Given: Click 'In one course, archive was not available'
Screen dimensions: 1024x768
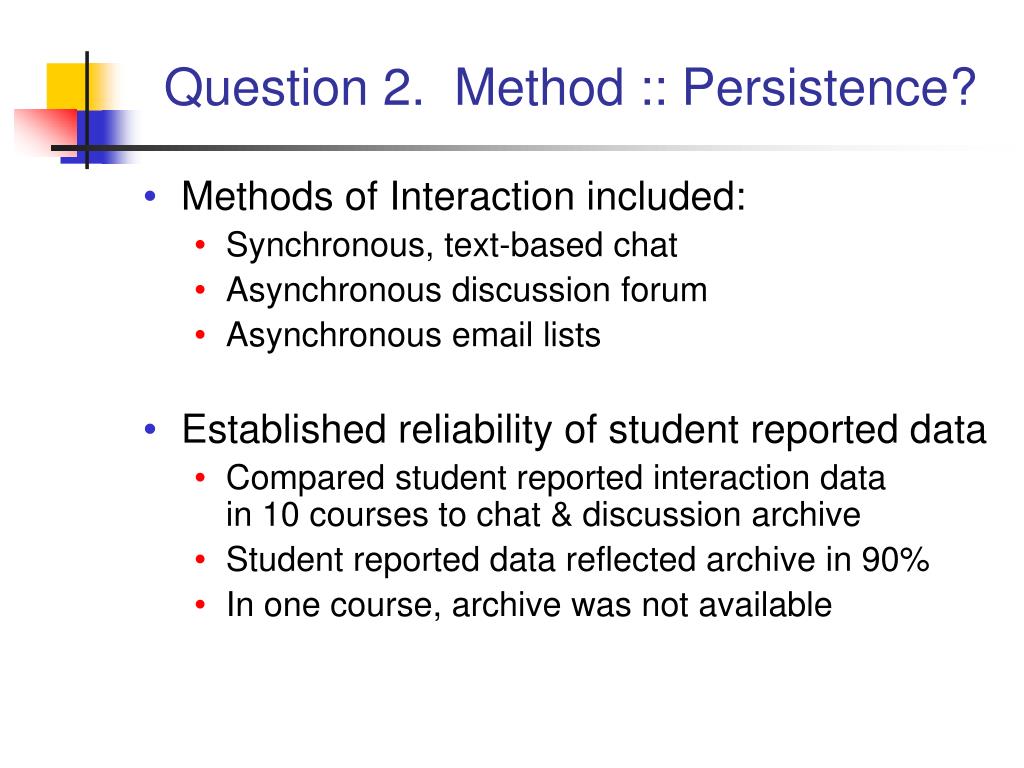Looking at the screenshot, I should tap(529, 605).
